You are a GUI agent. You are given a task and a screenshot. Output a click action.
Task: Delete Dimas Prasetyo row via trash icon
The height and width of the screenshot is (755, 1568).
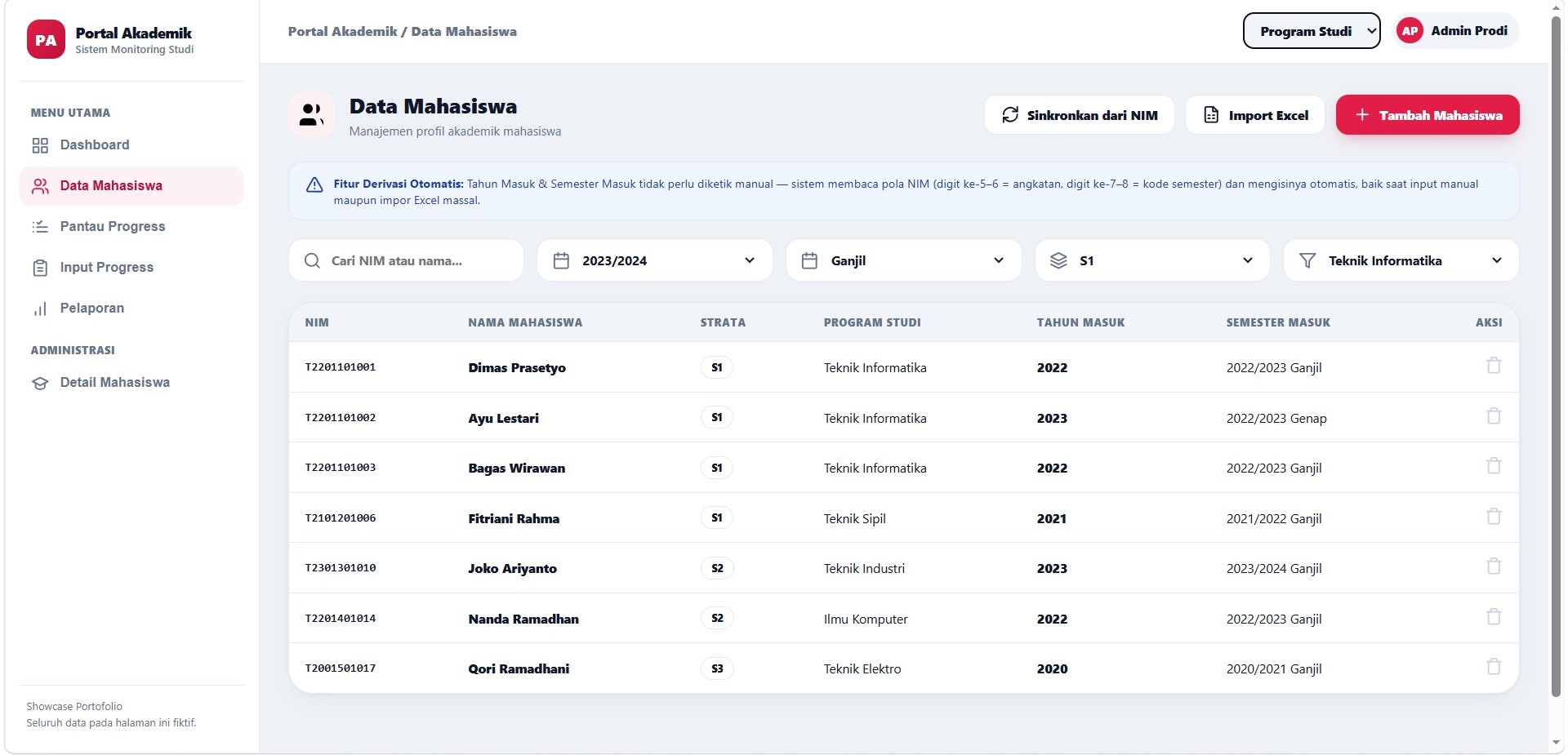click(1494, 366)
